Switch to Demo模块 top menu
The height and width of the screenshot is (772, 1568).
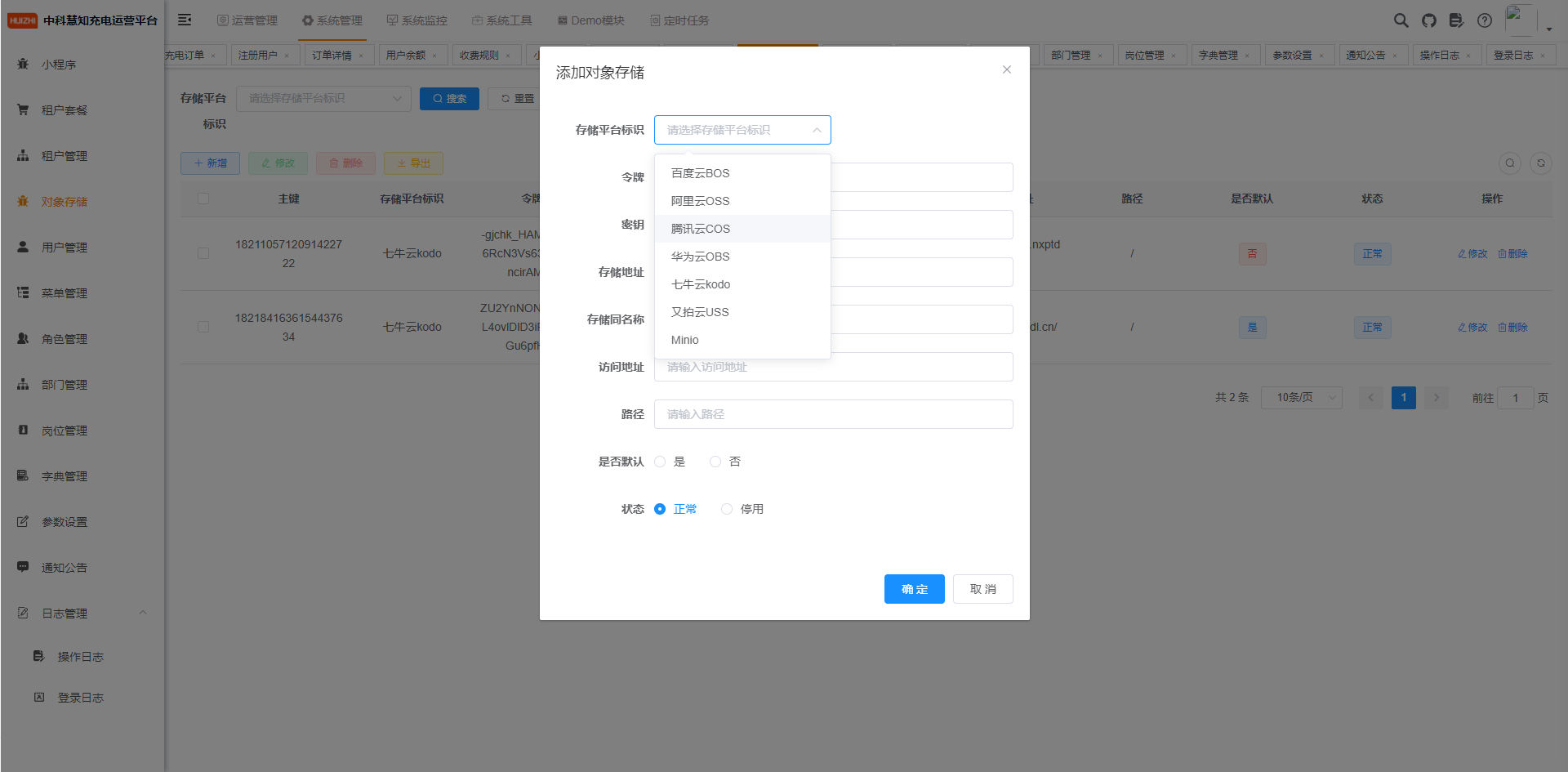tap(590, 20)
